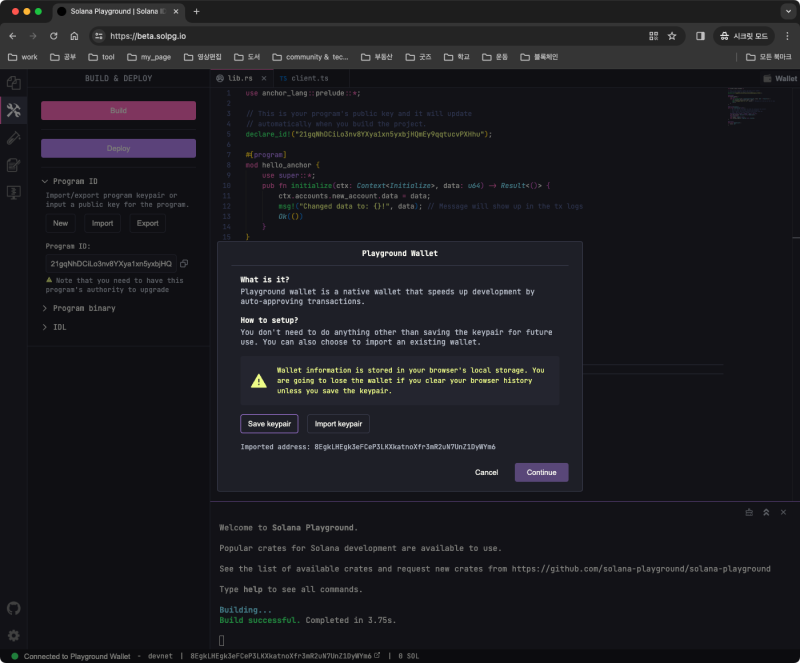The image size is (800, 663).
Task: Click the incognito mode 시크릿 모드 indicator
Action: [744, 36]
